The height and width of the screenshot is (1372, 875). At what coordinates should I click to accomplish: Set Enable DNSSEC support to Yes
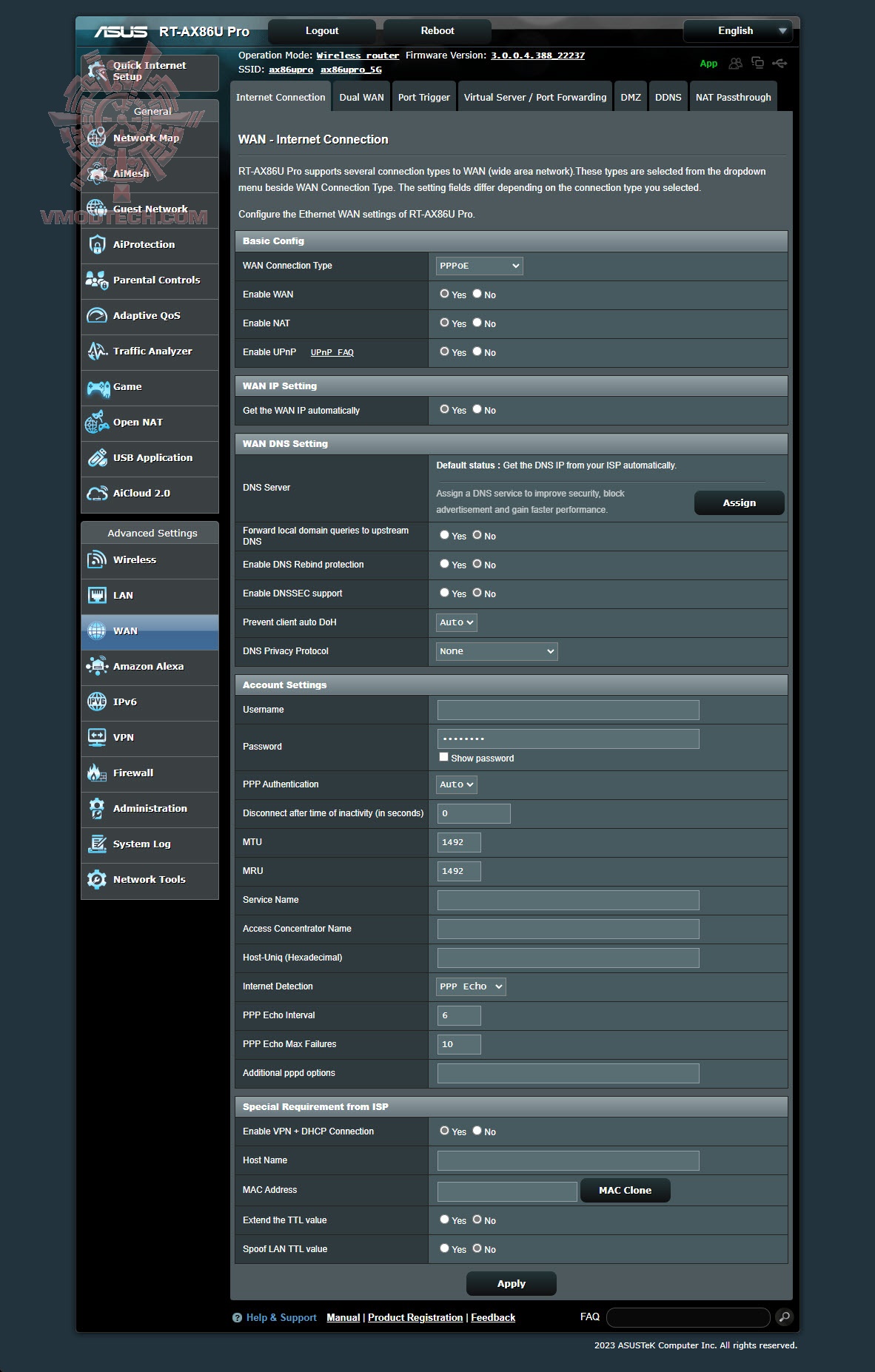click(444, 593)
